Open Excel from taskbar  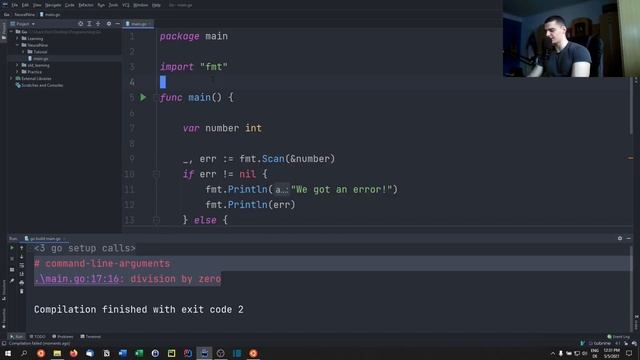coord(139,353)
